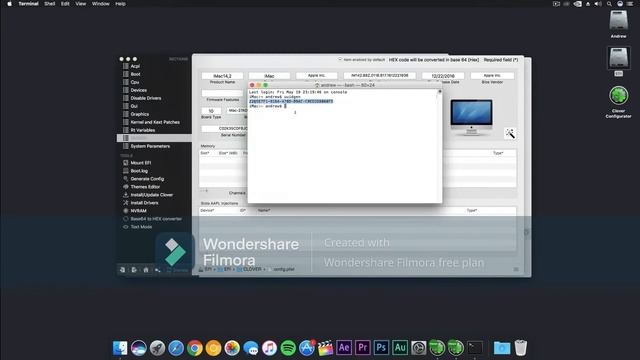
Task: Click the Mount EFI tool icon
Action: tap(126, 162)
